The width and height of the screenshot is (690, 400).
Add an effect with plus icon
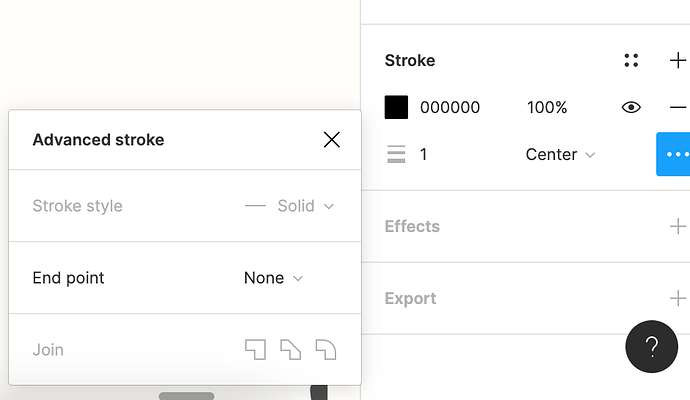pos(678,226)
